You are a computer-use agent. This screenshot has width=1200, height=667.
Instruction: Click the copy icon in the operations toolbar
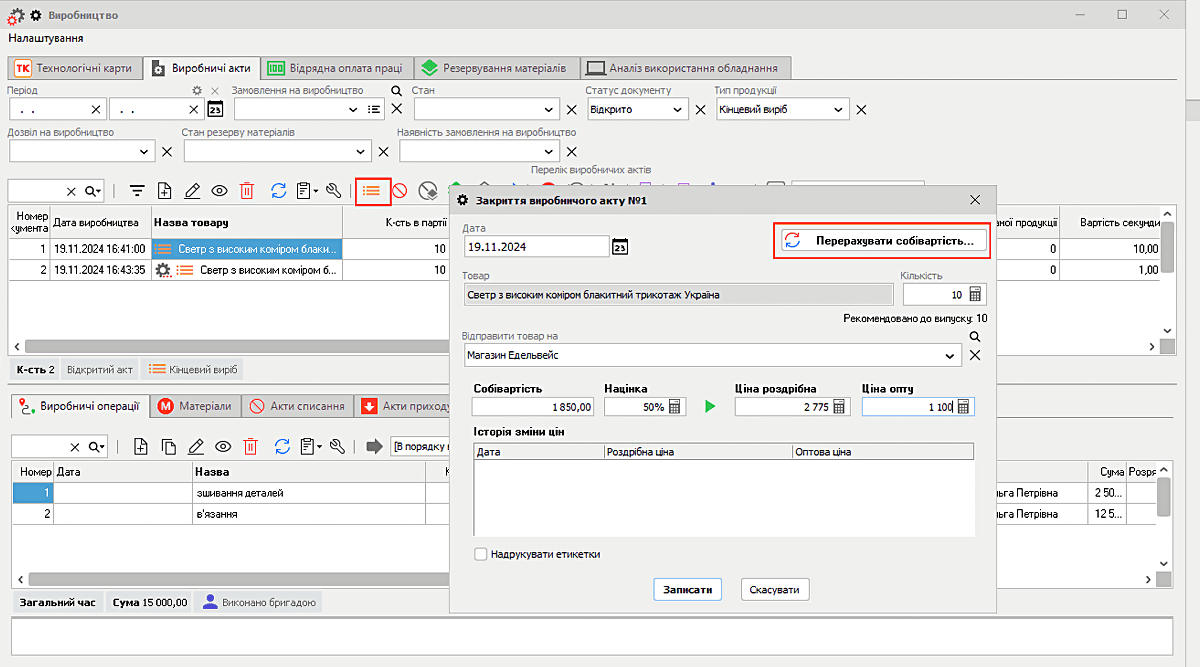tap(169, 447)
